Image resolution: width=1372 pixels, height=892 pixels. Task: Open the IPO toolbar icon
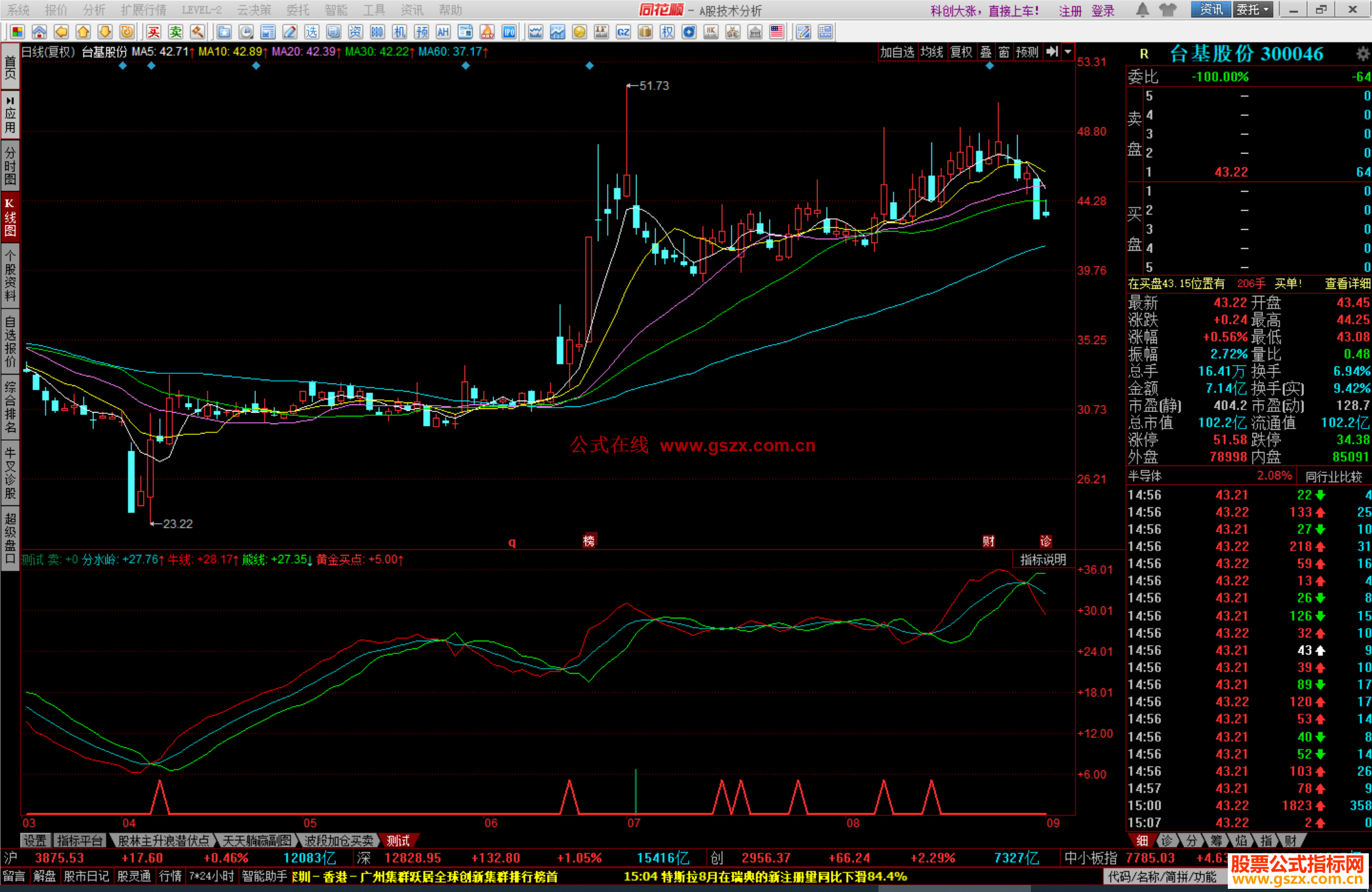tap(509, 32)
